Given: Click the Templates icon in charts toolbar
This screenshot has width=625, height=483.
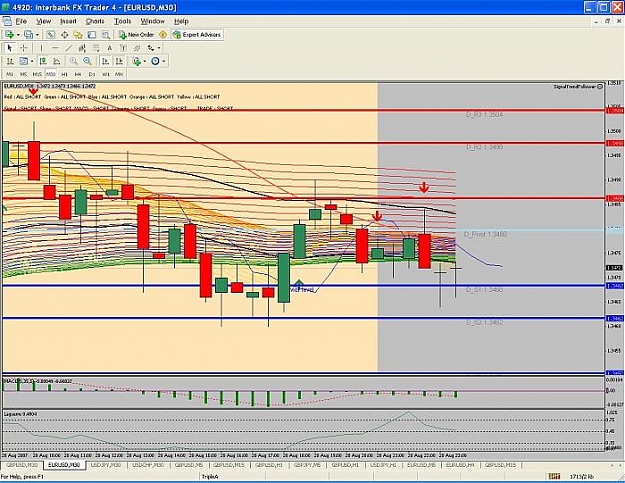Looking at the screenshot, I should pos(24,61).
